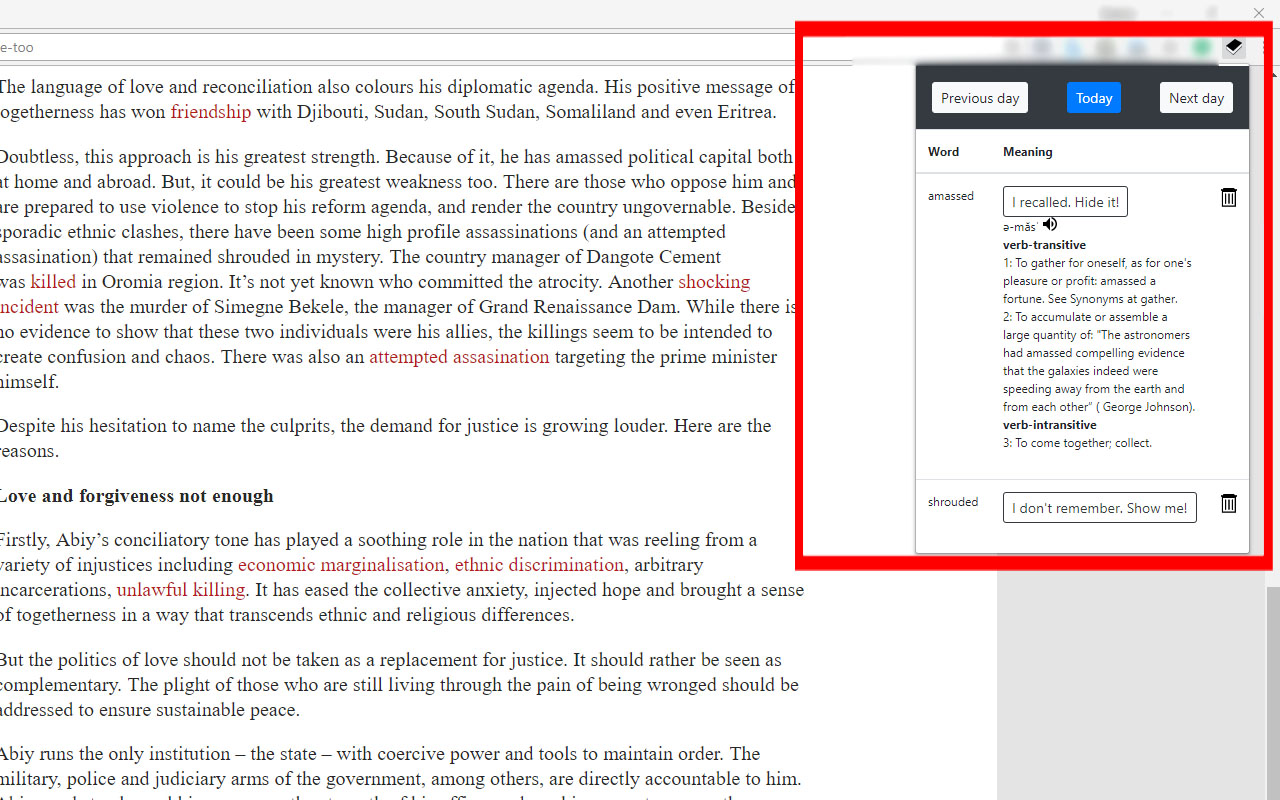Select the 'Today' button
1280x800 pixels.
1093,97
